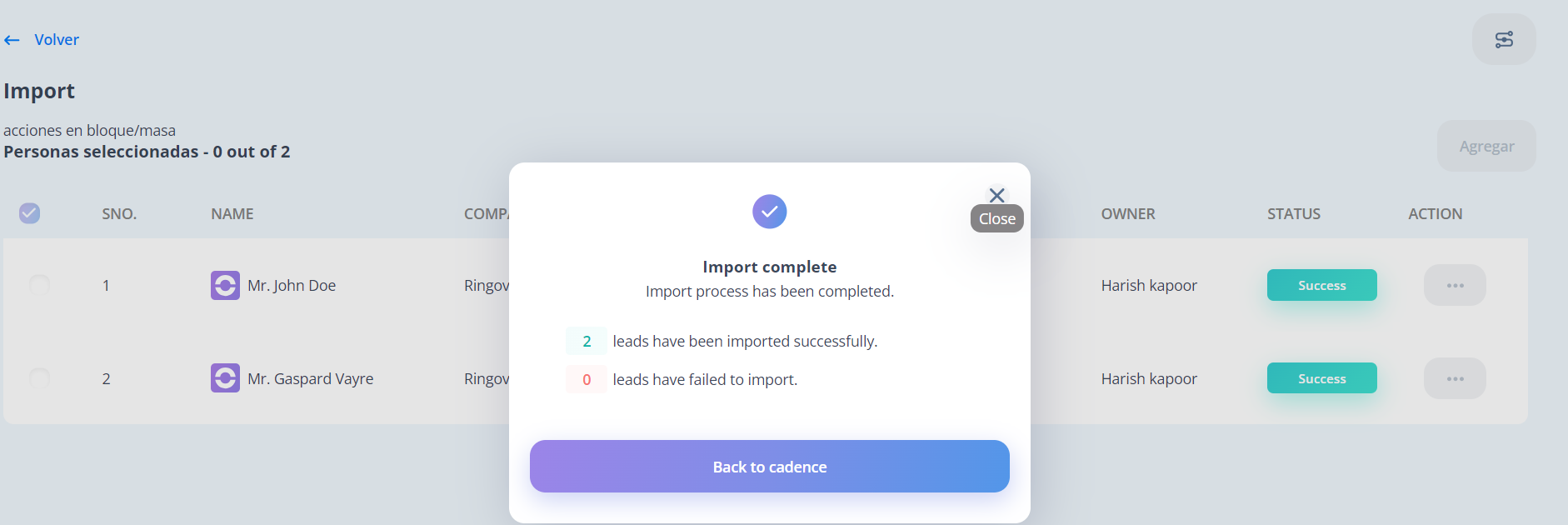
Task: Click the Back to cadence button
Action: 770,467
